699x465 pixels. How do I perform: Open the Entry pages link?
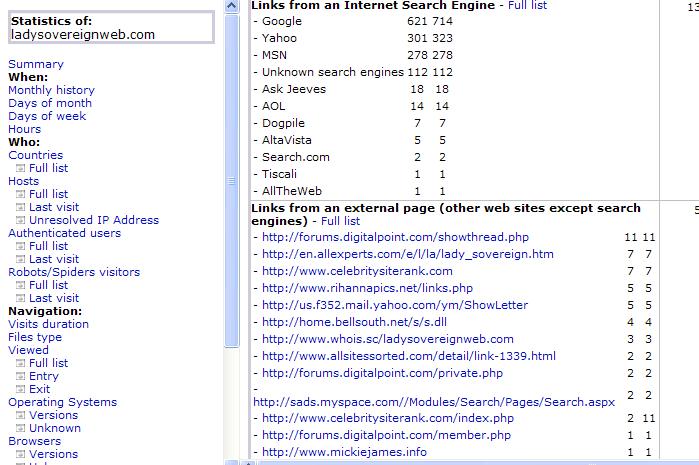[x=44, y=376]
